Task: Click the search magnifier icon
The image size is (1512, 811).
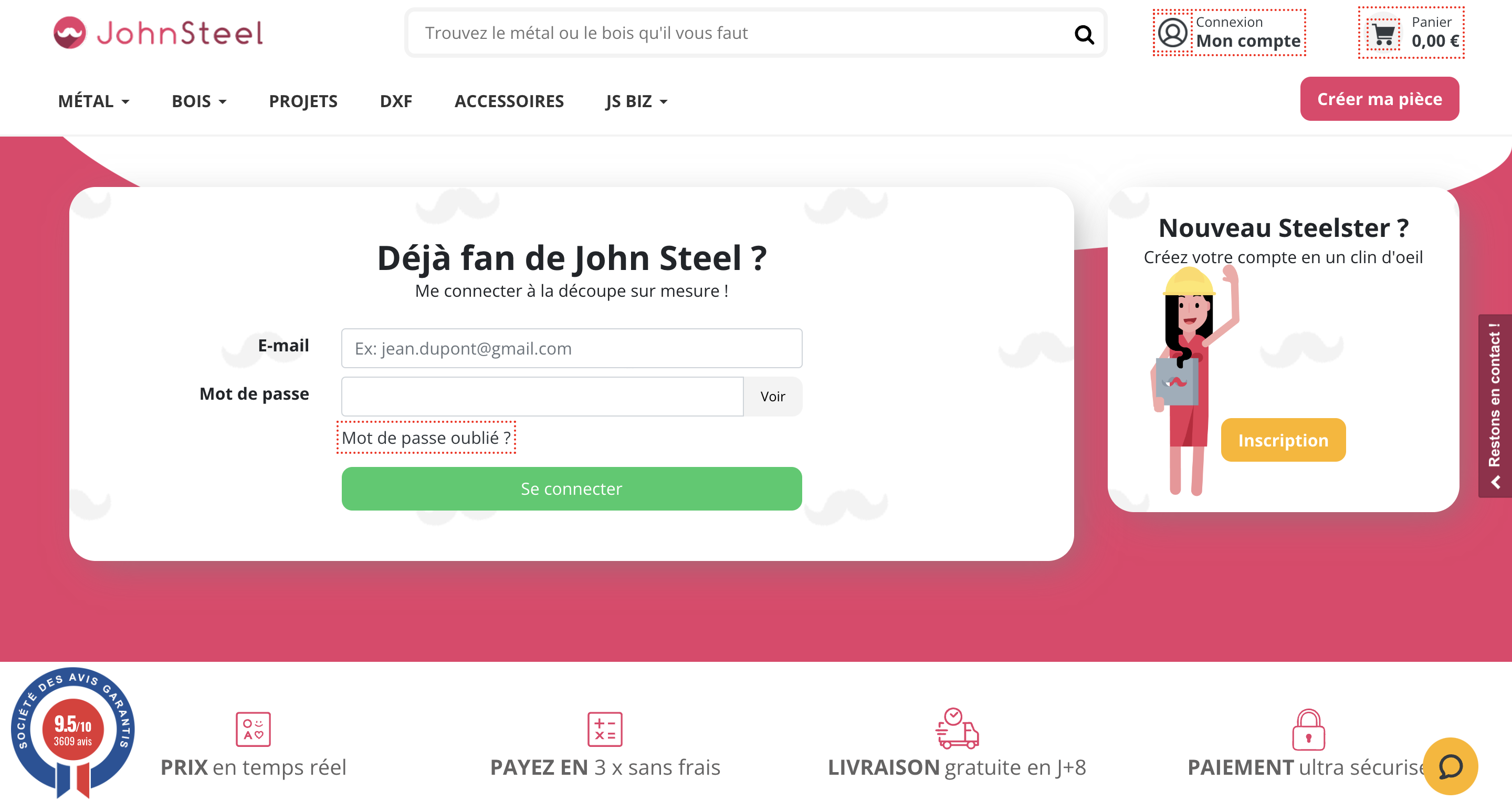Action: (x=1084, y=35)
